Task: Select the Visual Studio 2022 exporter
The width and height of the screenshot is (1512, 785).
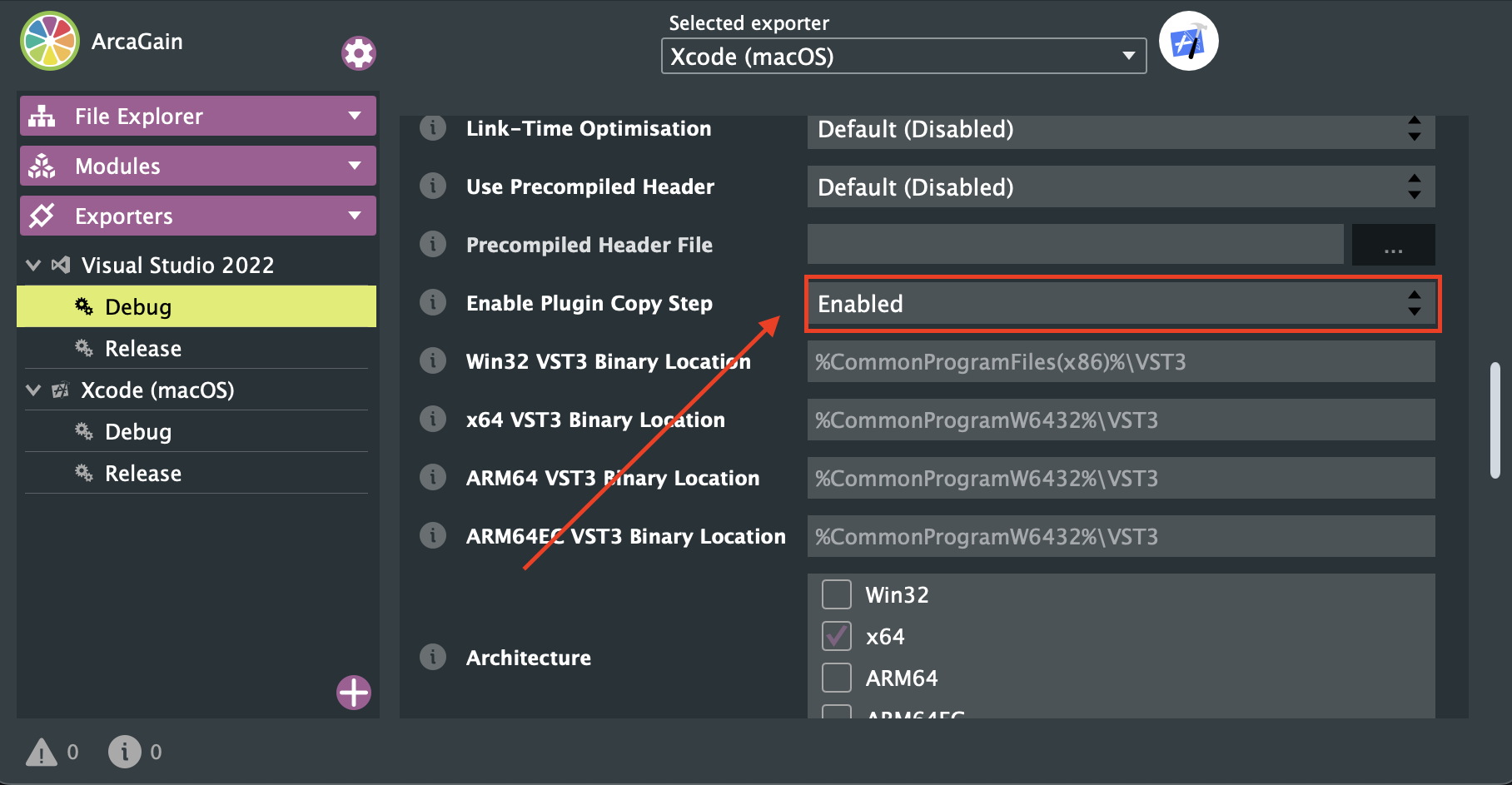Action: 196,265
